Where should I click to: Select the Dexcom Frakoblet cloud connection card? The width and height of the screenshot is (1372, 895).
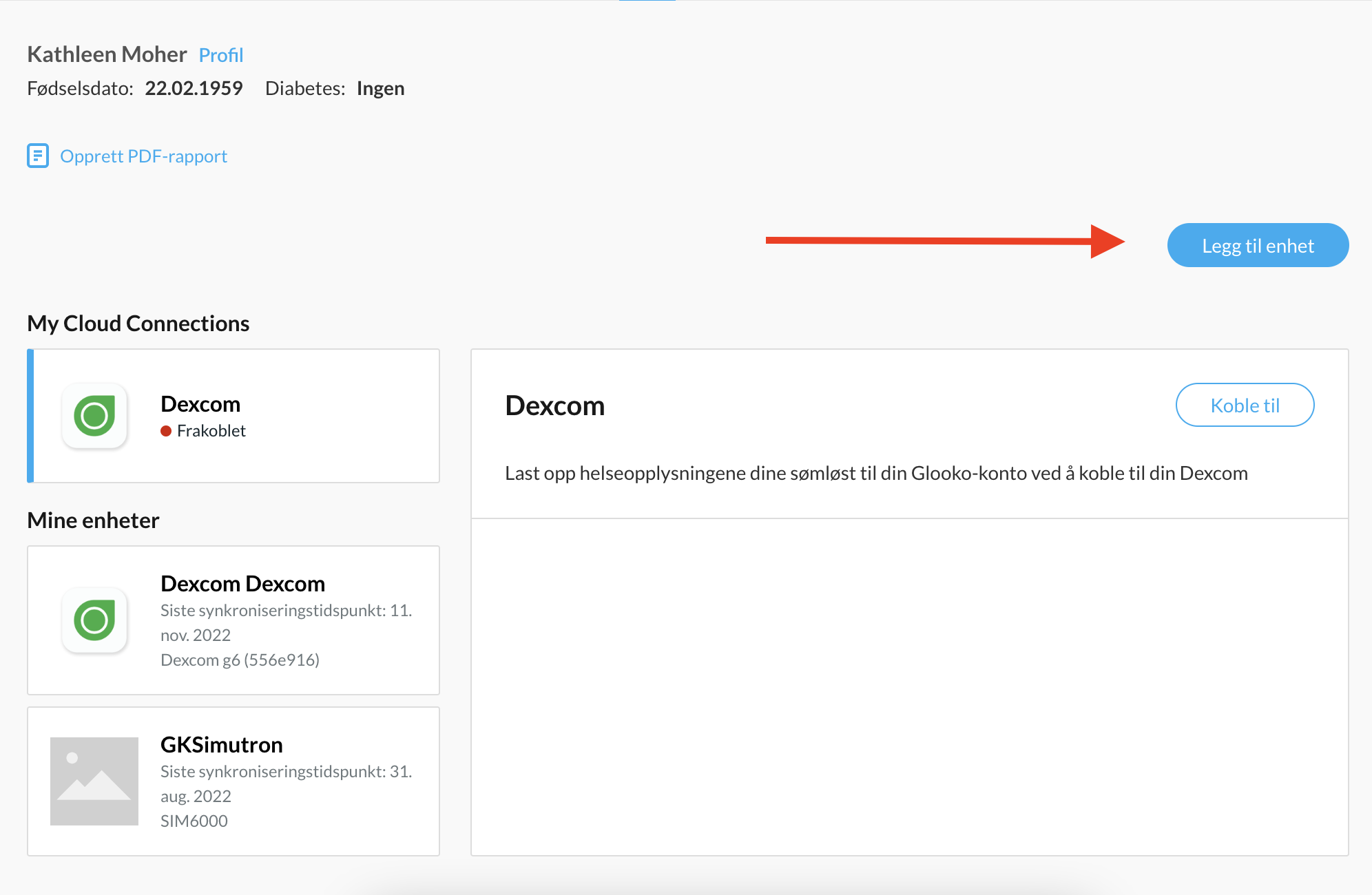coord(233,416)
